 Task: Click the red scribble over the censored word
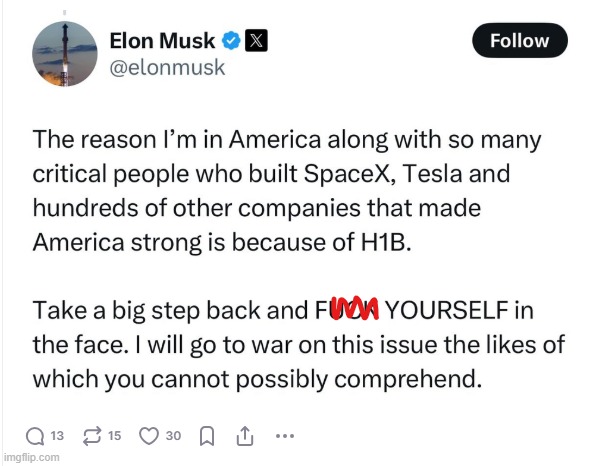(353, 311)
